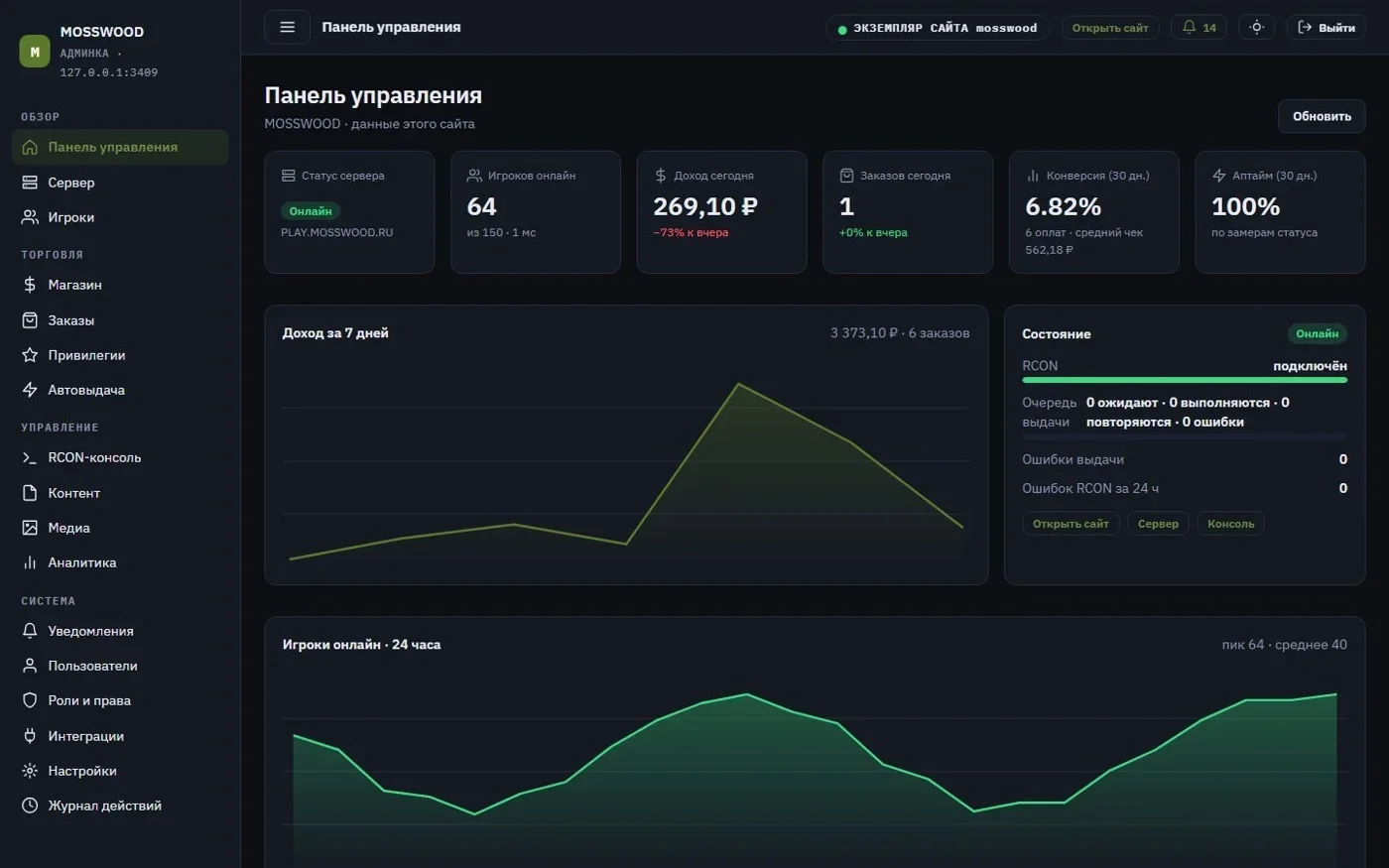Select Аналитика menu item
Screen dimensions: 1389x868
tap(120, 562)
